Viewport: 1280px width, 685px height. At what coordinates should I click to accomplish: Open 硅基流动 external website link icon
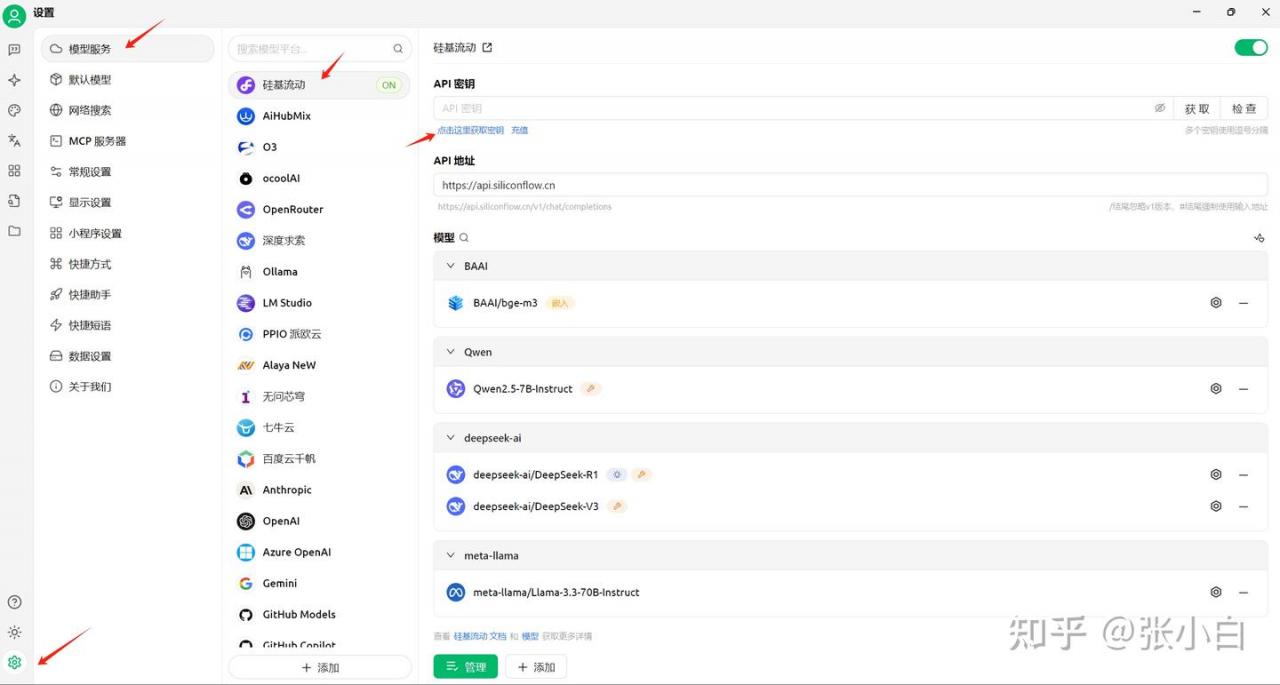coord(487,47)
